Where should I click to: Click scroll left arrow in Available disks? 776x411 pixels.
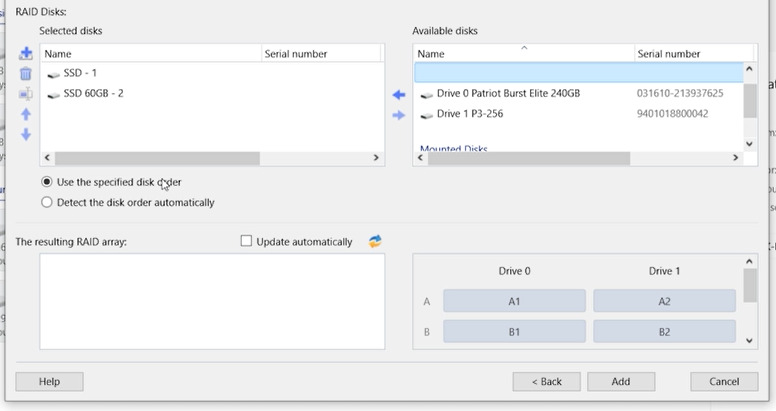coord(420,158)
